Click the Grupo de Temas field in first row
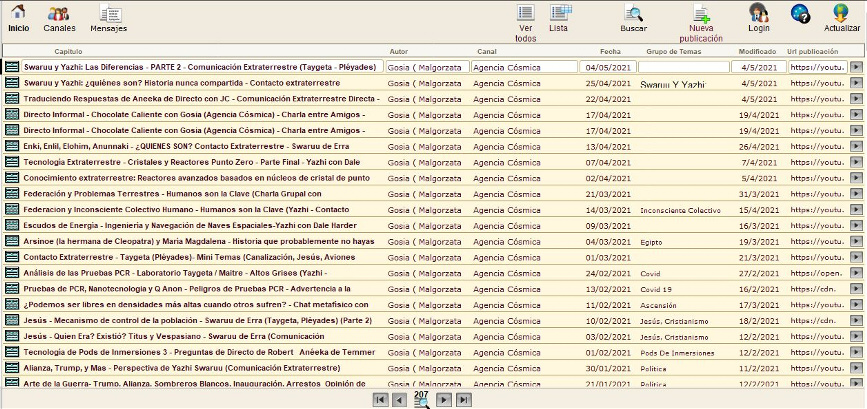Image resolution: width=867 pixels, height=409 pixels. (684, 67)
